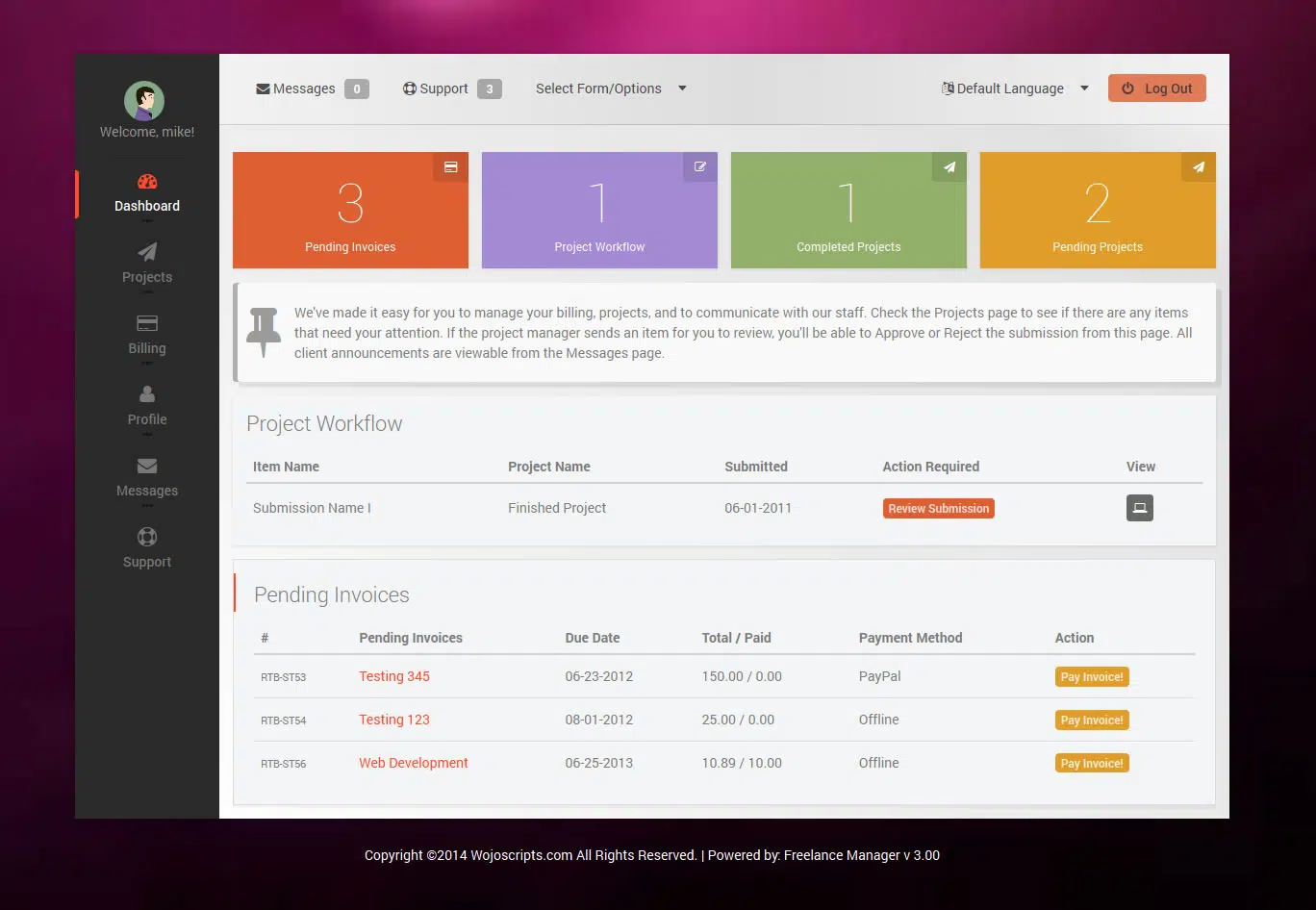Viewport: 1316px width, 910px height.
Task: Click the Messages envelope sidebar icon
Action: pos(147,466)
